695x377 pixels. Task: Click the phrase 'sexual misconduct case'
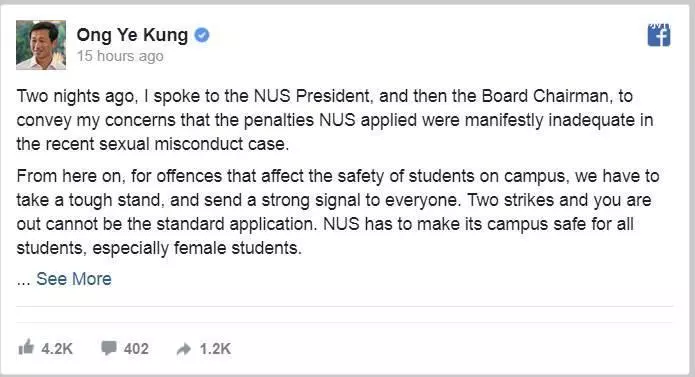pyautogui.click(x=194, y=144)
